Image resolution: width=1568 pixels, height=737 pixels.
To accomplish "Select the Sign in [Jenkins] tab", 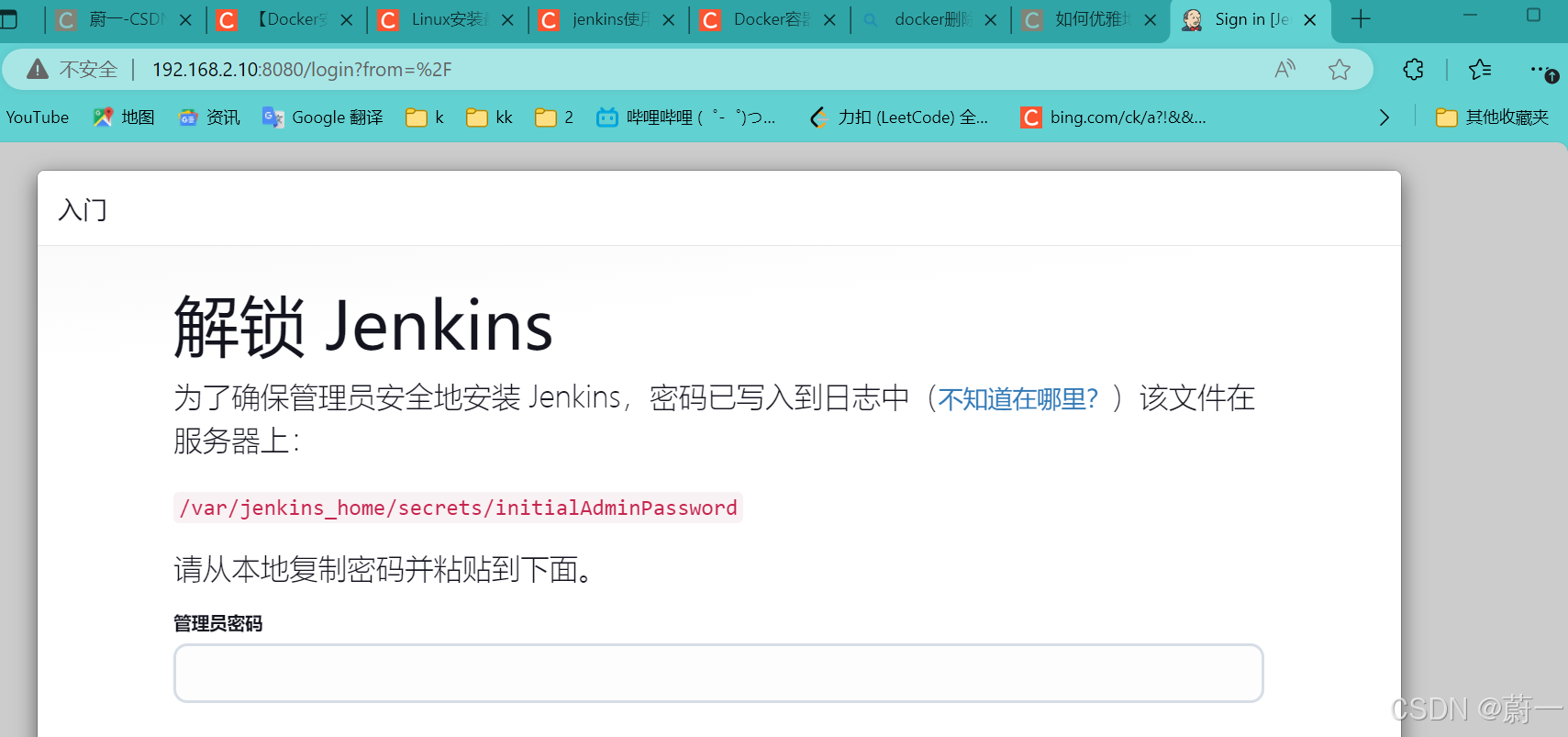I will (1251, 19).
